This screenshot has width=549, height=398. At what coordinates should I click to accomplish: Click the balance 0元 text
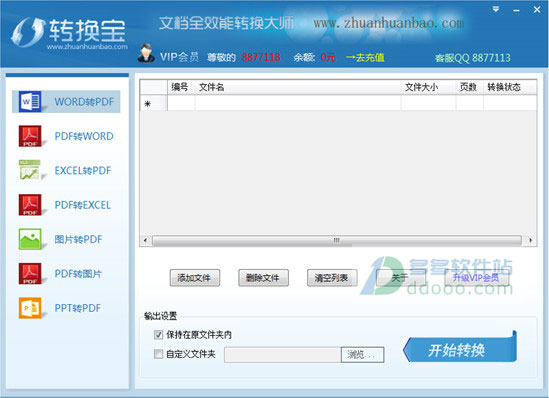[x=328, y=57]
